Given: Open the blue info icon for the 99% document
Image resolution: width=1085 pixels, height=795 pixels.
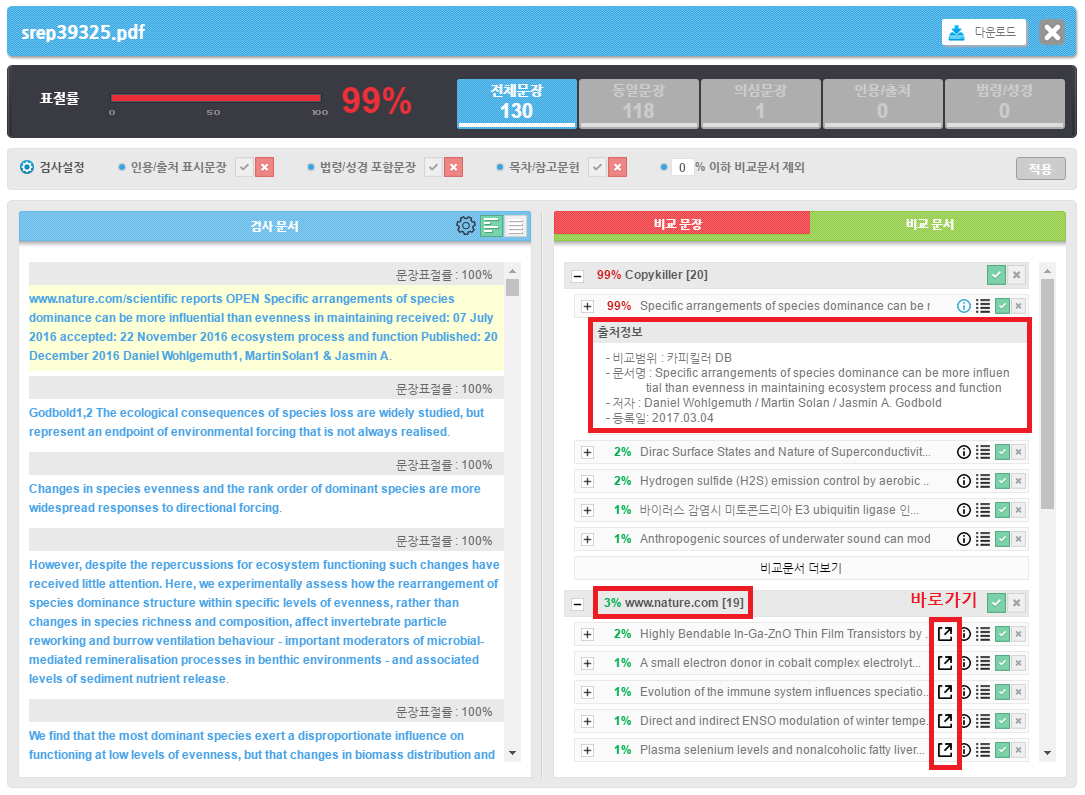Looking at the screenshot, I should (x=964, y=306).
